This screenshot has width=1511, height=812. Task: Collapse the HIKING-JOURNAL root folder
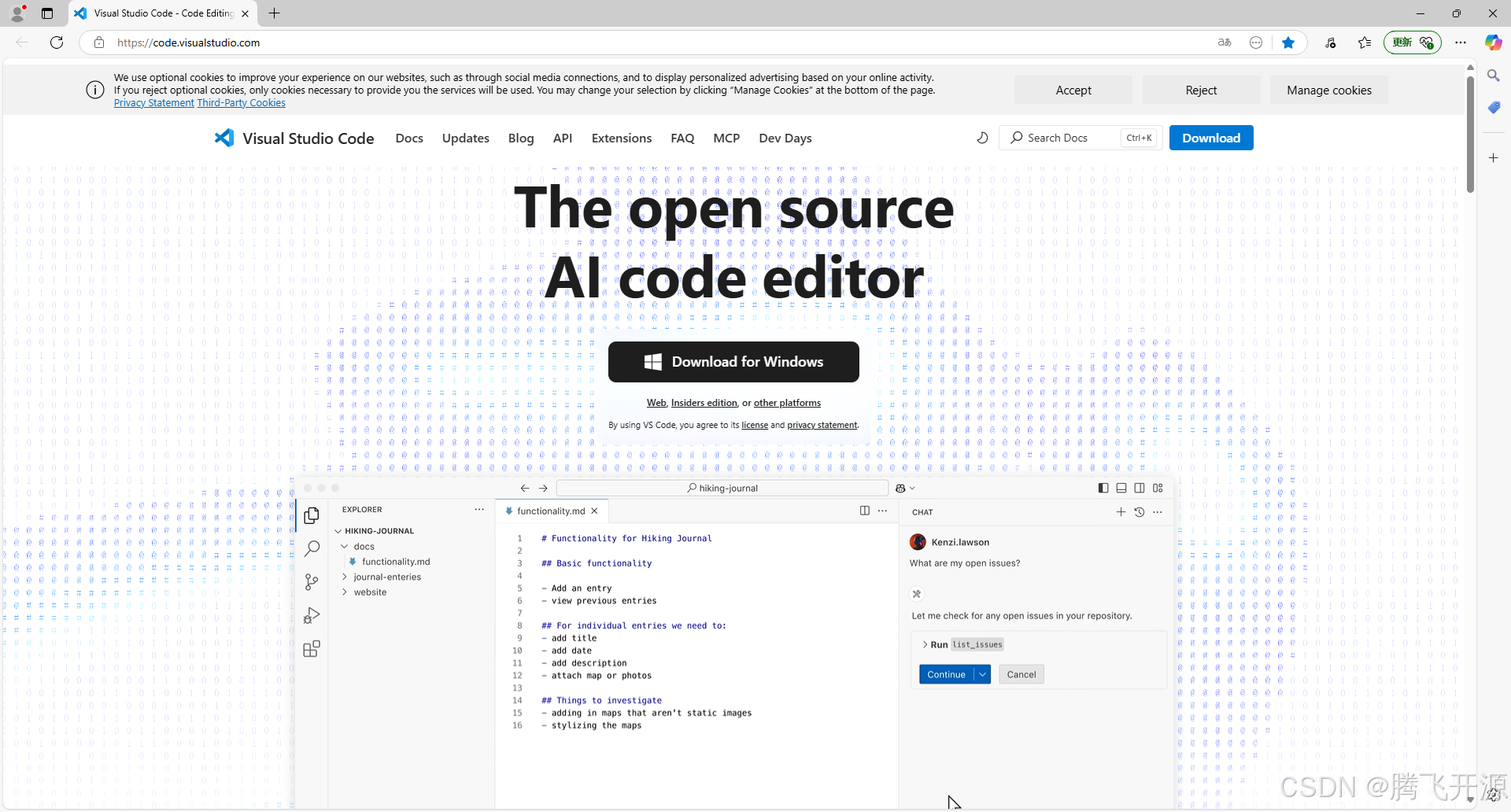(x=338, y=531)
